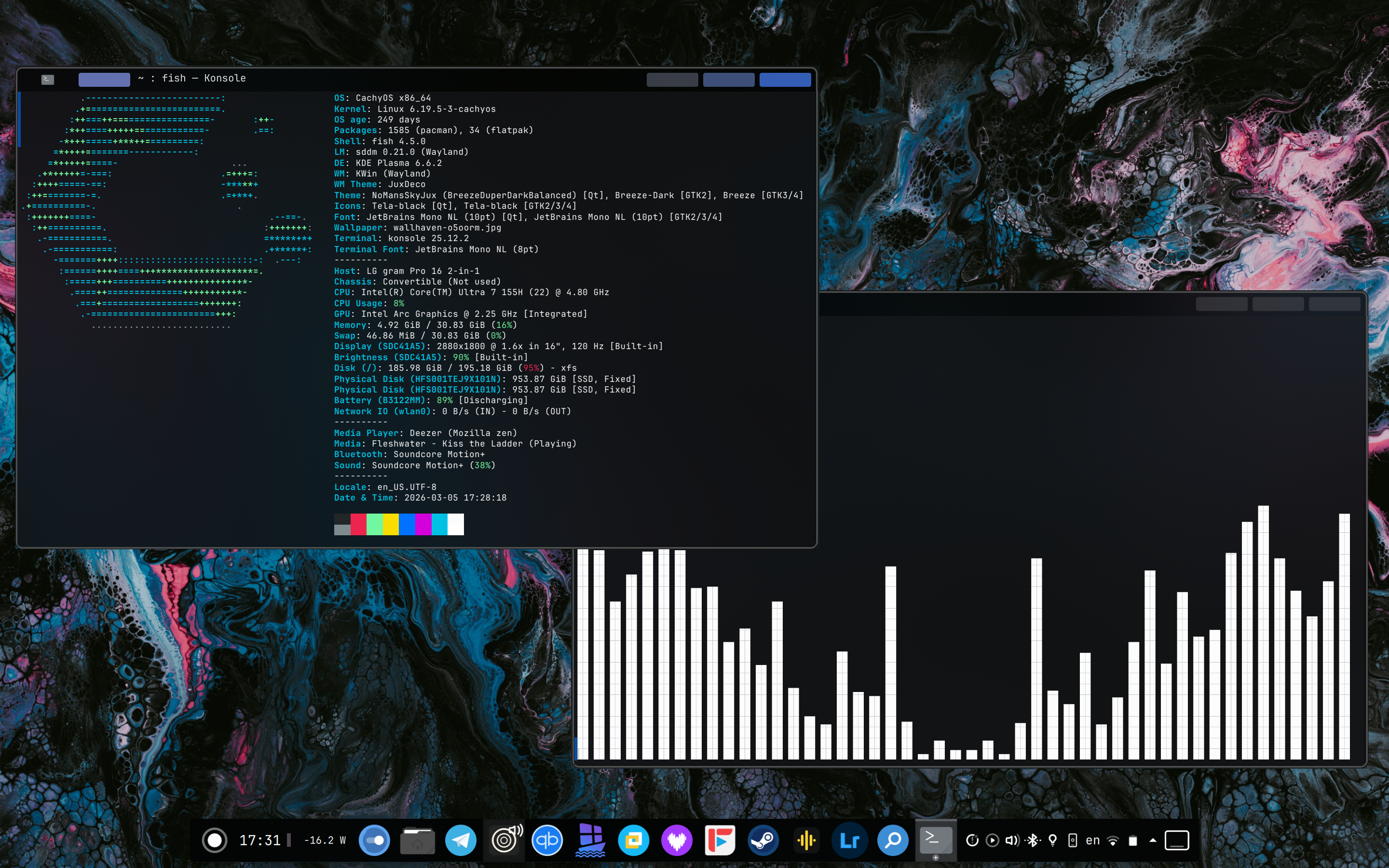Viewport: 1389px width, 868px height.
Task: Click the Show Desktop button at panel end
Action: [x=1177, y=841]
